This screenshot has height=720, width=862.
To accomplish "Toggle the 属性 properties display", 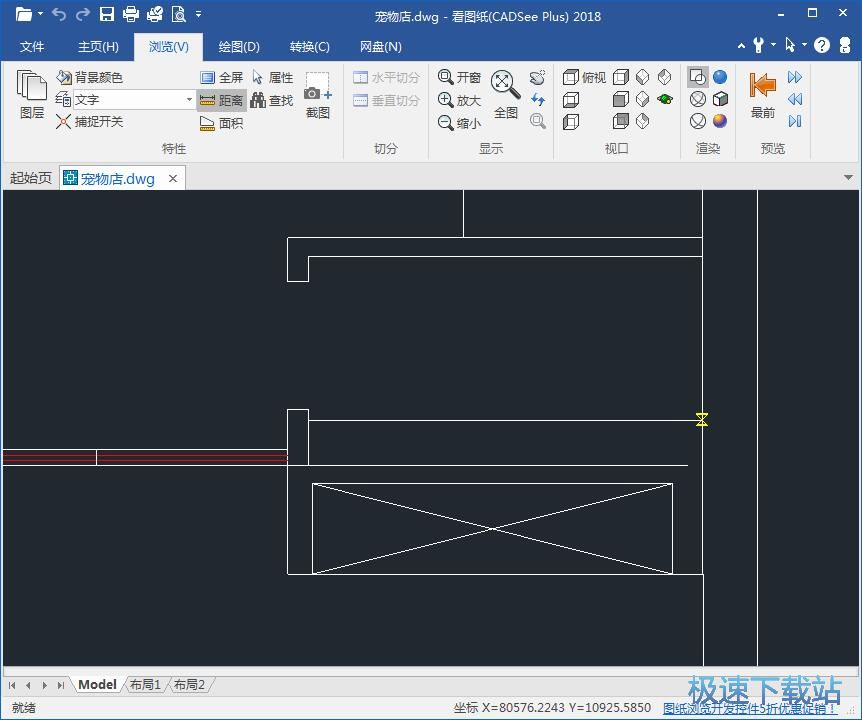I will click(271, 76).
